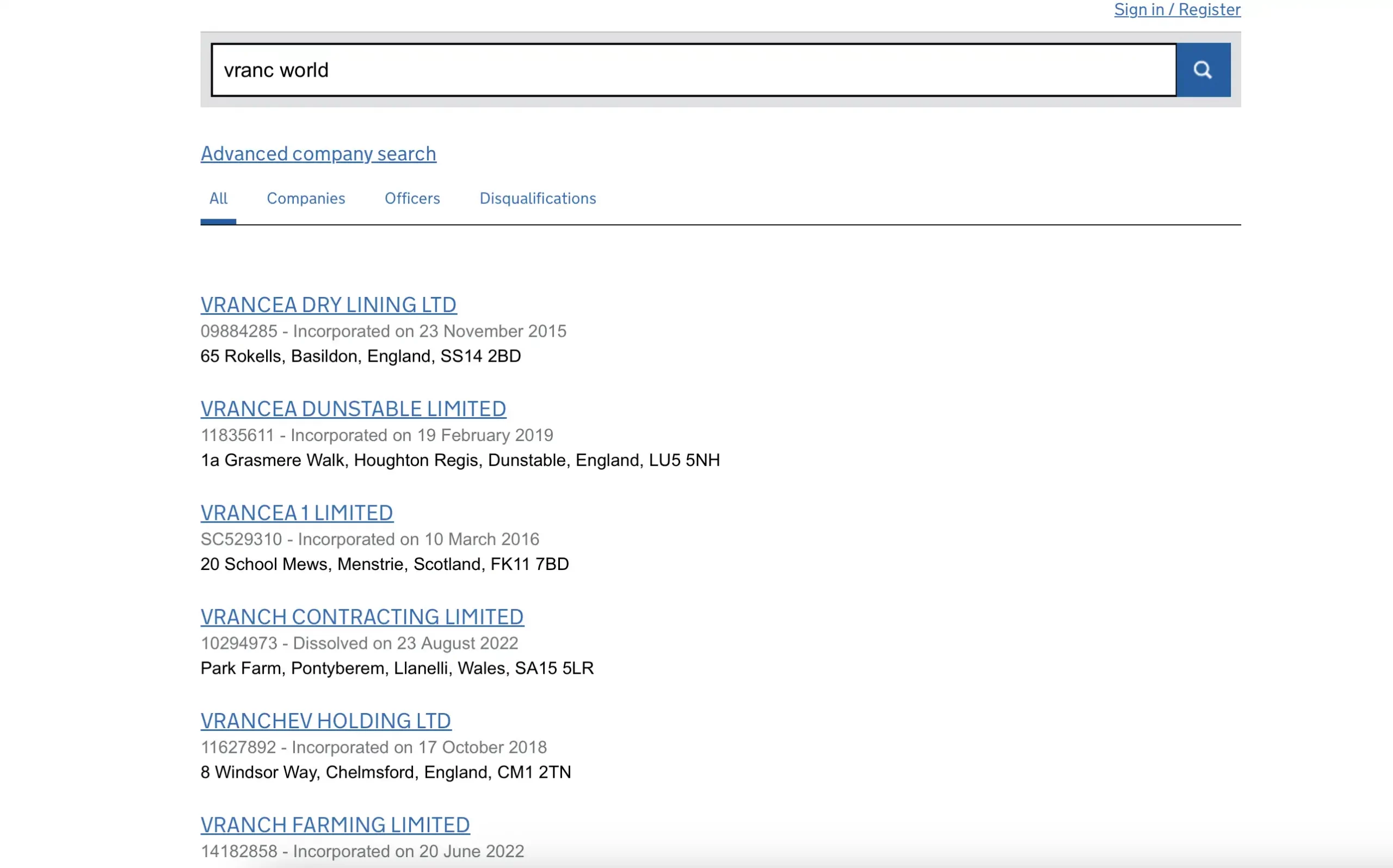
Task: Open VRANCH CONTRACTING LIMITED result
Action: click(362, 617)
